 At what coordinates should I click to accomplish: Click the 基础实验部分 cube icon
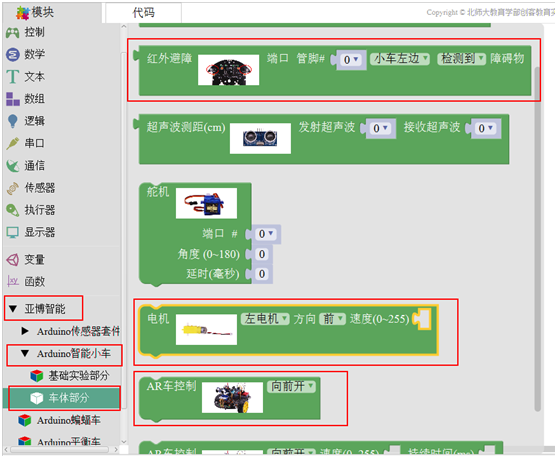point(37,376)
